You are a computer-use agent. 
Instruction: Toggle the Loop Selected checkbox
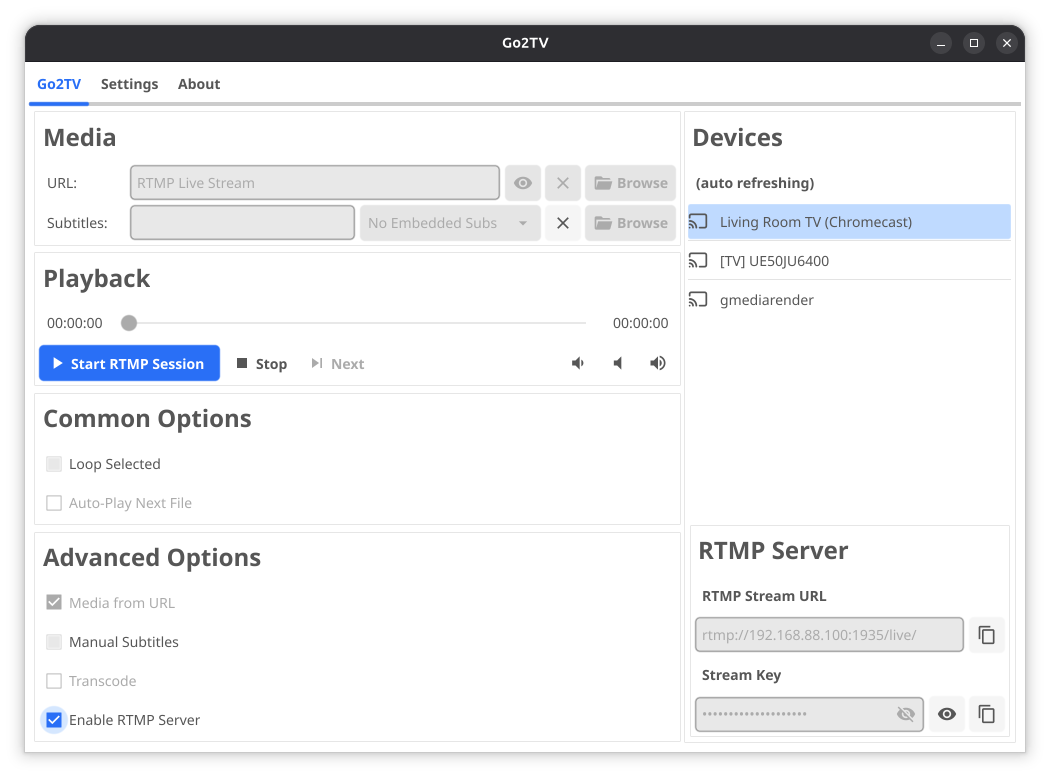[54, 464]
